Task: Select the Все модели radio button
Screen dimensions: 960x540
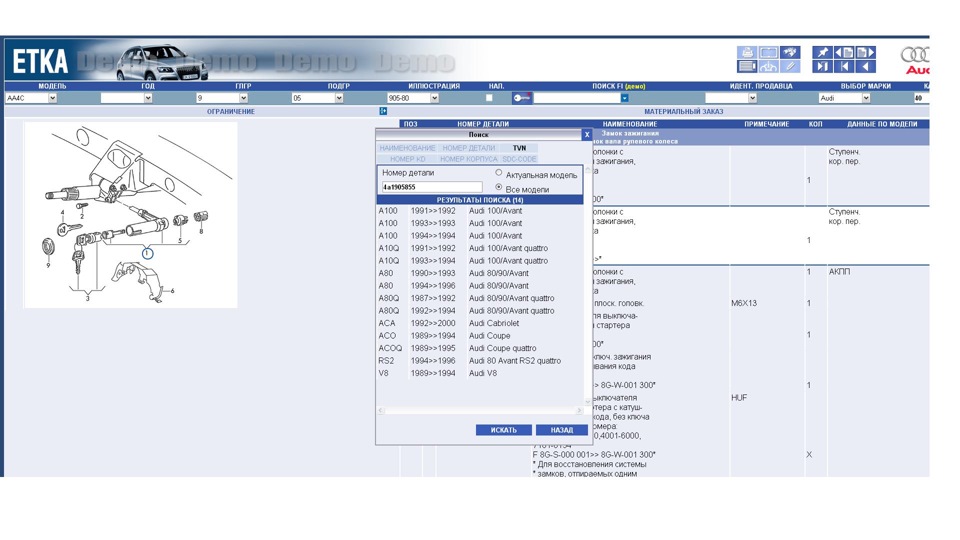Action: tap(499, 187)
